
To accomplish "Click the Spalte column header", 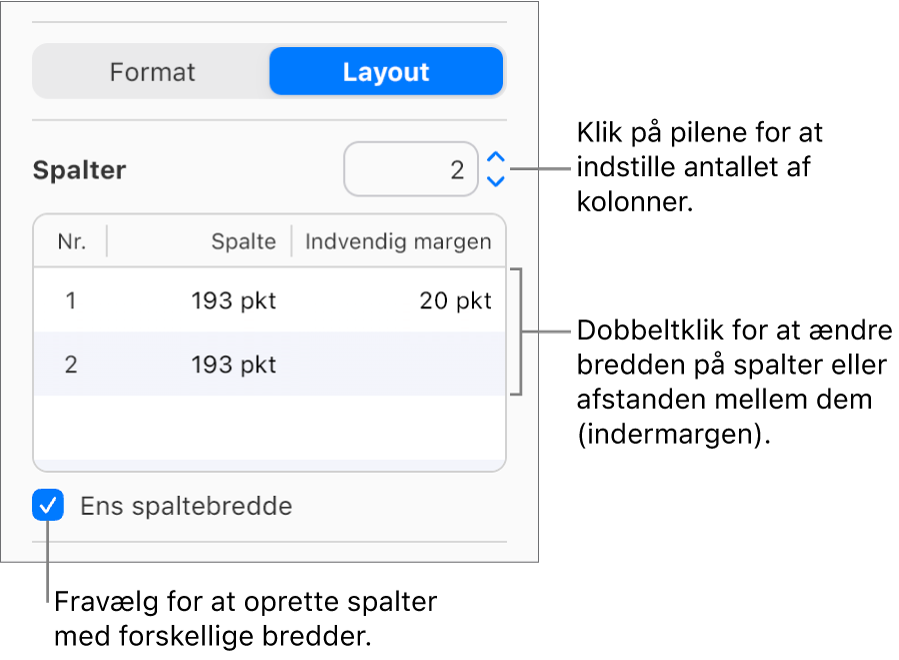I will click(x=246, y=241).
